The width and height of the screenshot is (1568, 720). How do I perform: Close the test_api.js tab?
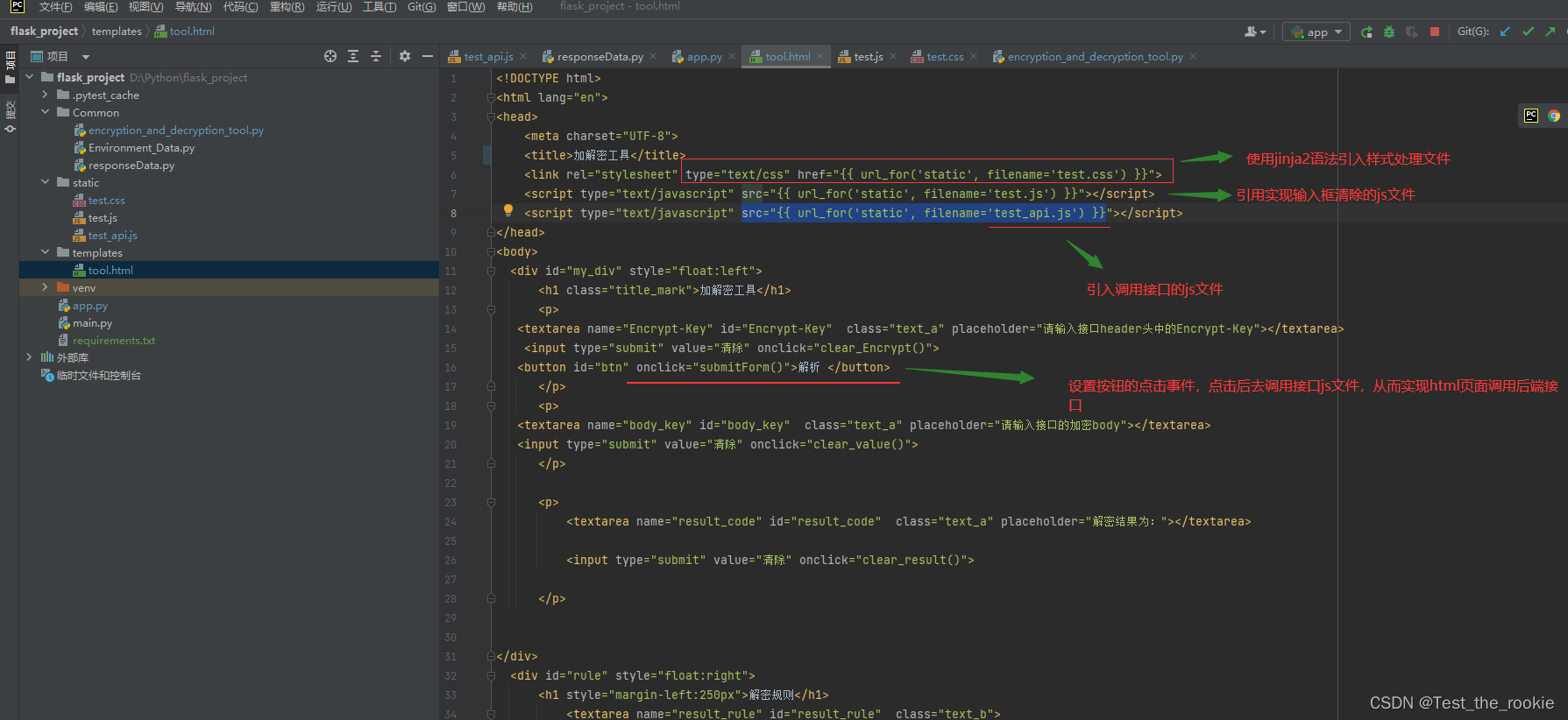(x=523, y=56)
